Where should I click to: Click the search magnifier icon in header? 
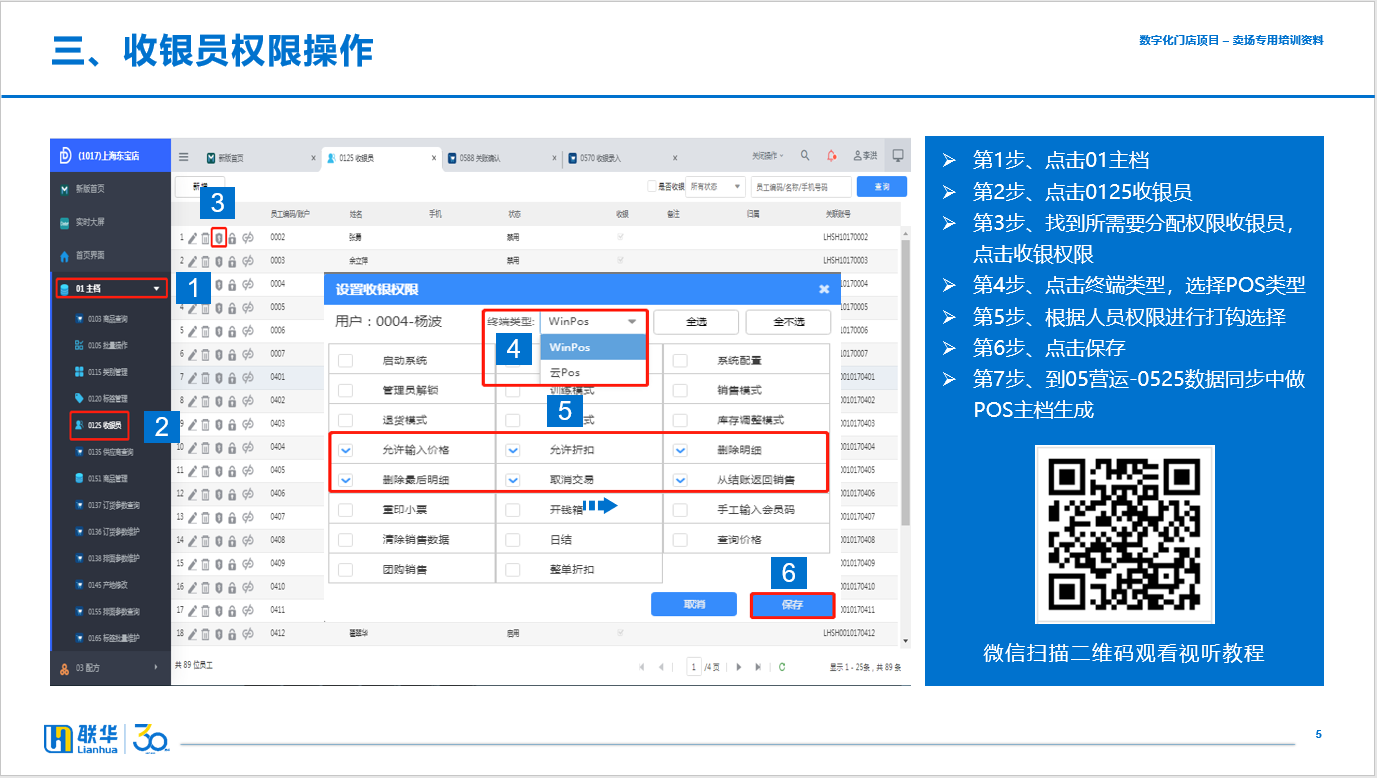(806, 156)
